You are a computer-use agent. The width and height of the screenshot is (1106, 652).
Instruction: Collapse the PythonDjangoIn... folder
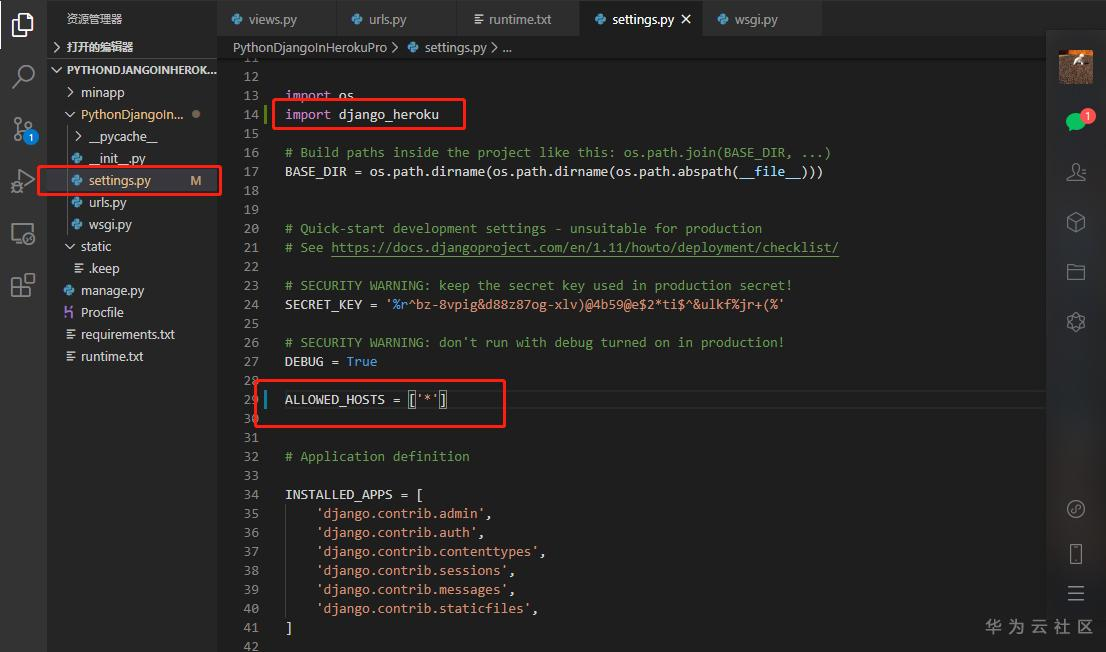pos(133,114)
